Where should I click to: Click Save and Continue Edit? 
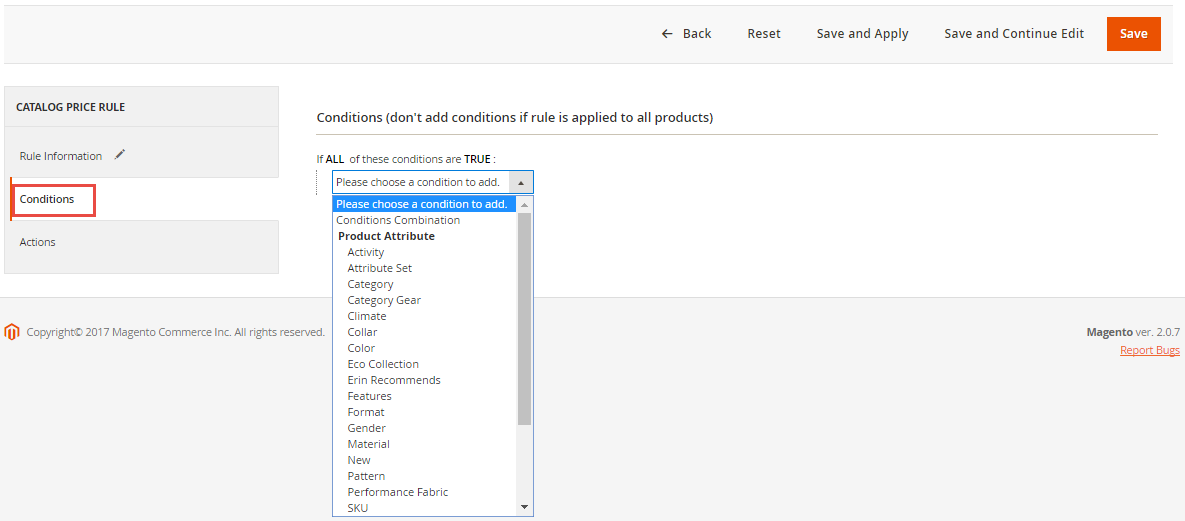[x=1014, y=34]
